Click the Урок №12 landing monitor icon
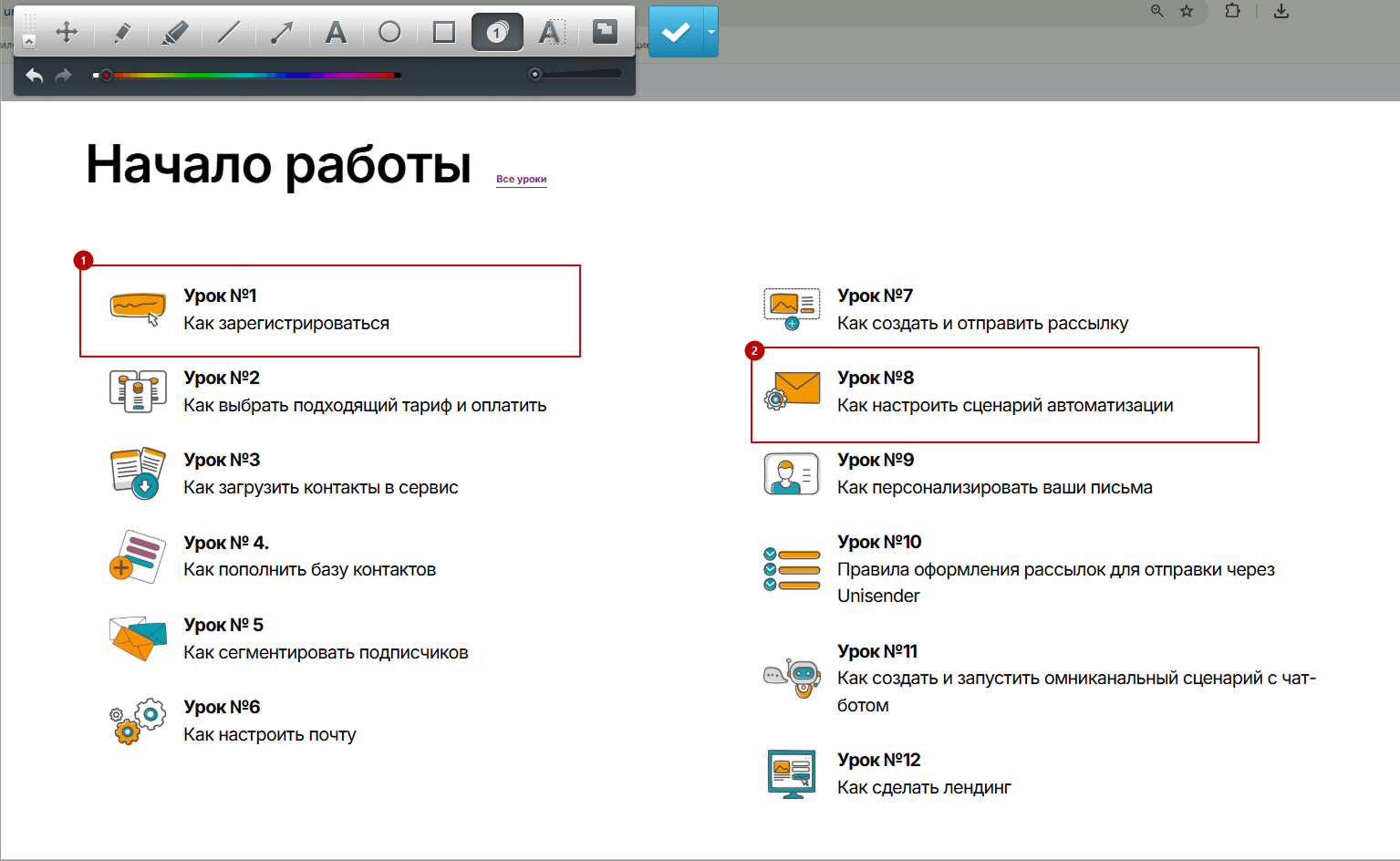The image size is (1400, 861). tap(792, 773)
